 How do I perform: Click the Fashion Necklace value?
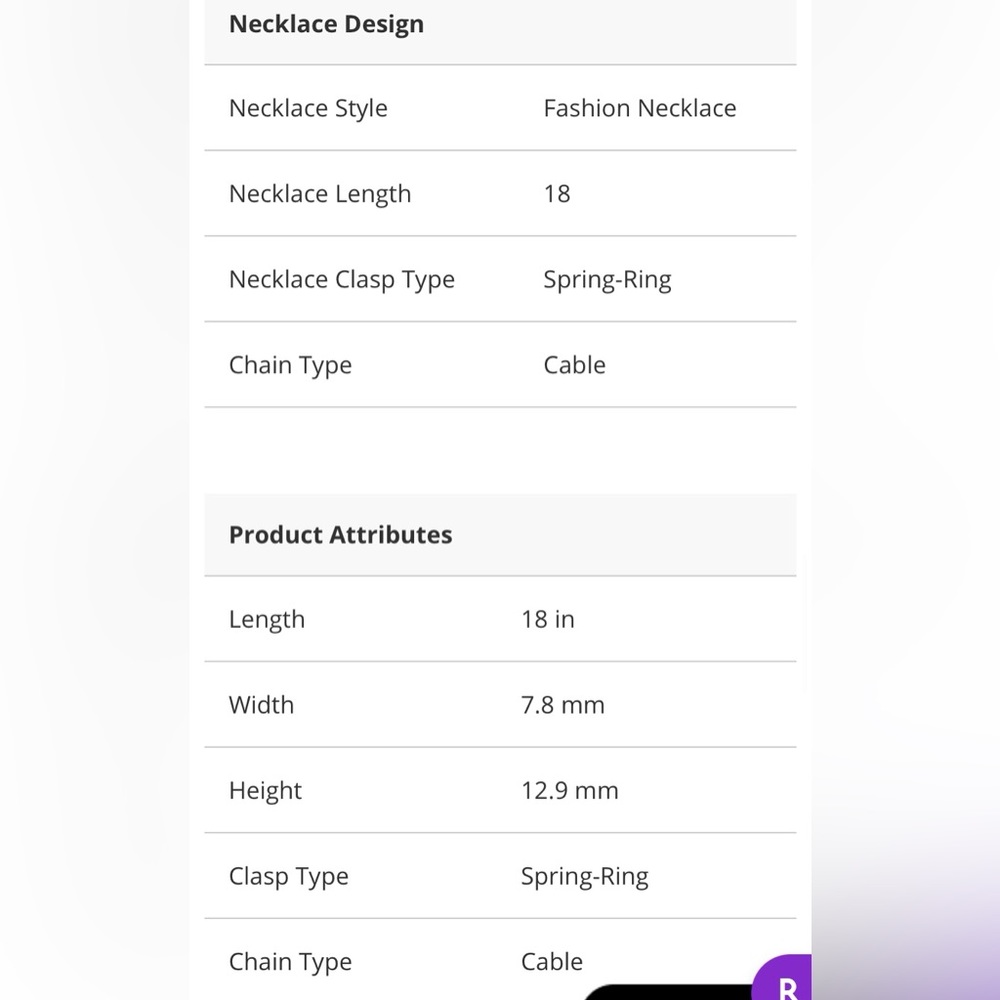[x=640, y=108]
